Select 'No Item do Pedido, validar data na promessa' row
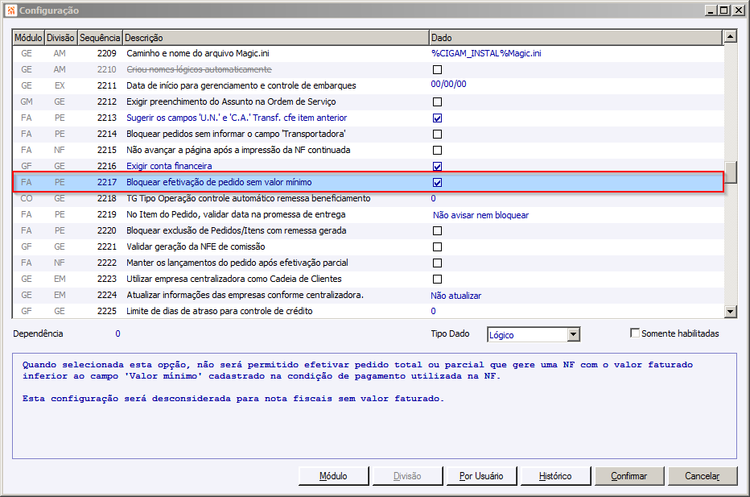The height and width of the screenshot is (497, 750). pyautogui.click(x=368, y=215)
